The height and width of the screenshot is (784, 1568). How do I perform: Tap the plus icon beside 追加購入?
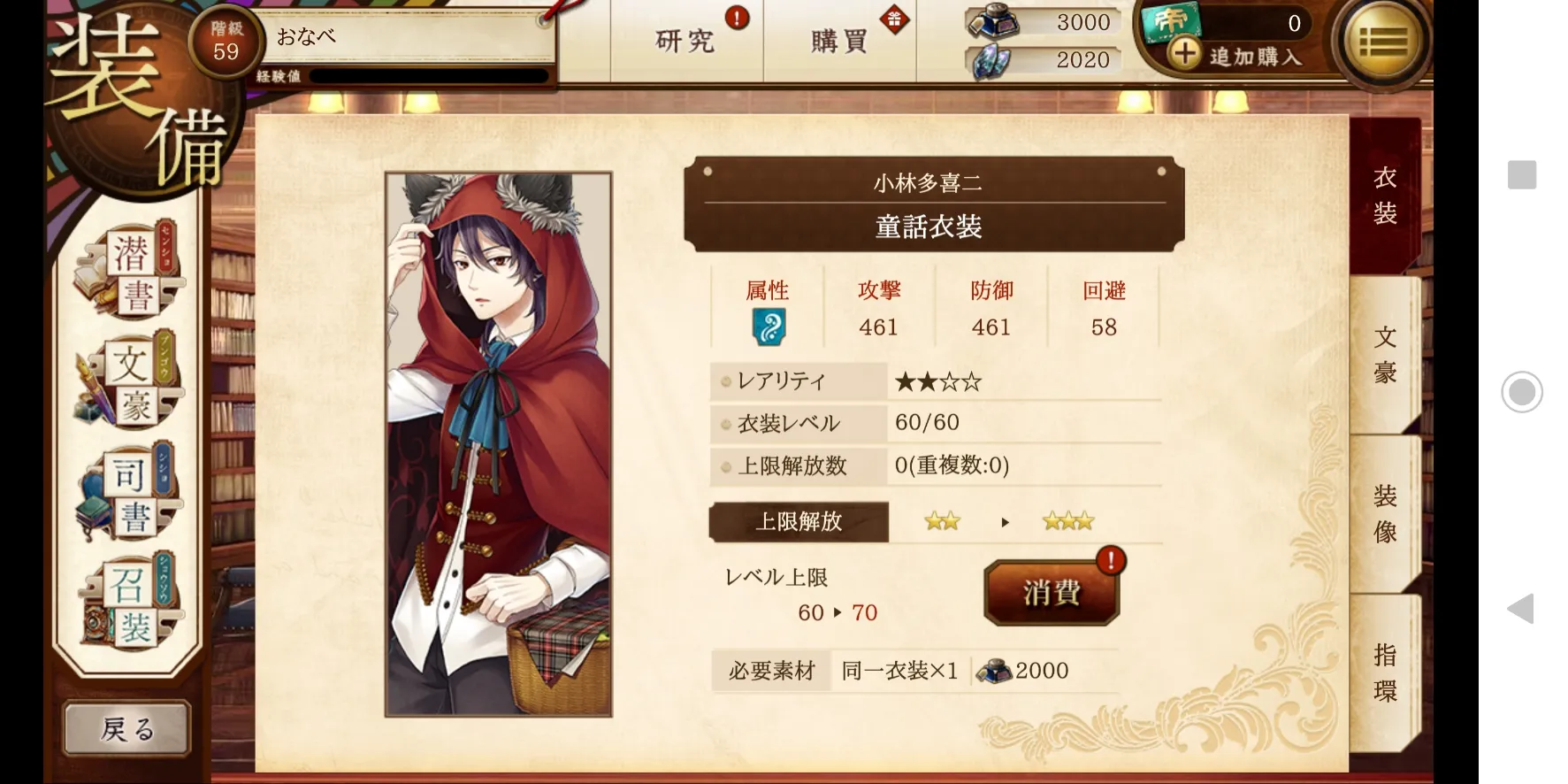pos(1185,54)
